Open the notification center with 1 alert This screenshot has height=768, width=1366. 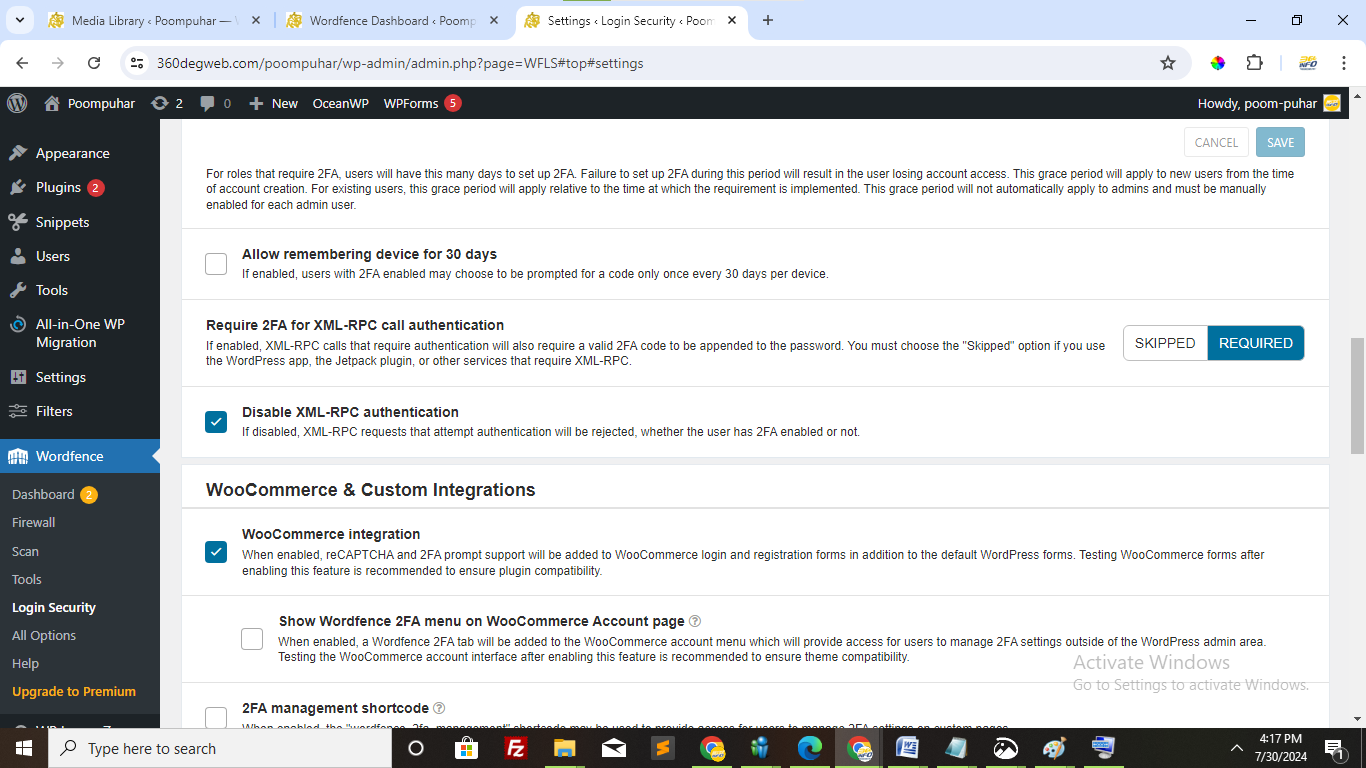point(1335,748)
